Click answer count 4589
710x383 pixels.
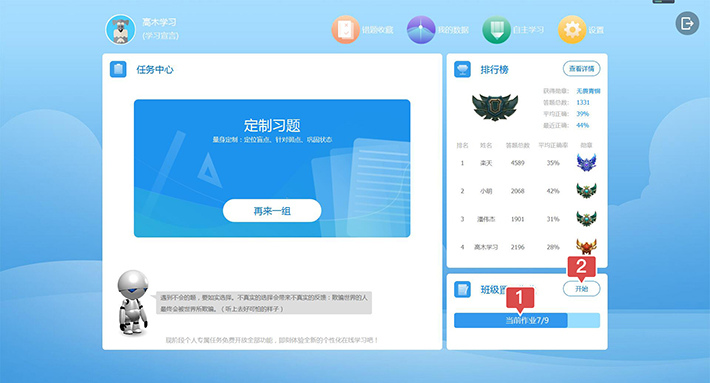point(518,163)
